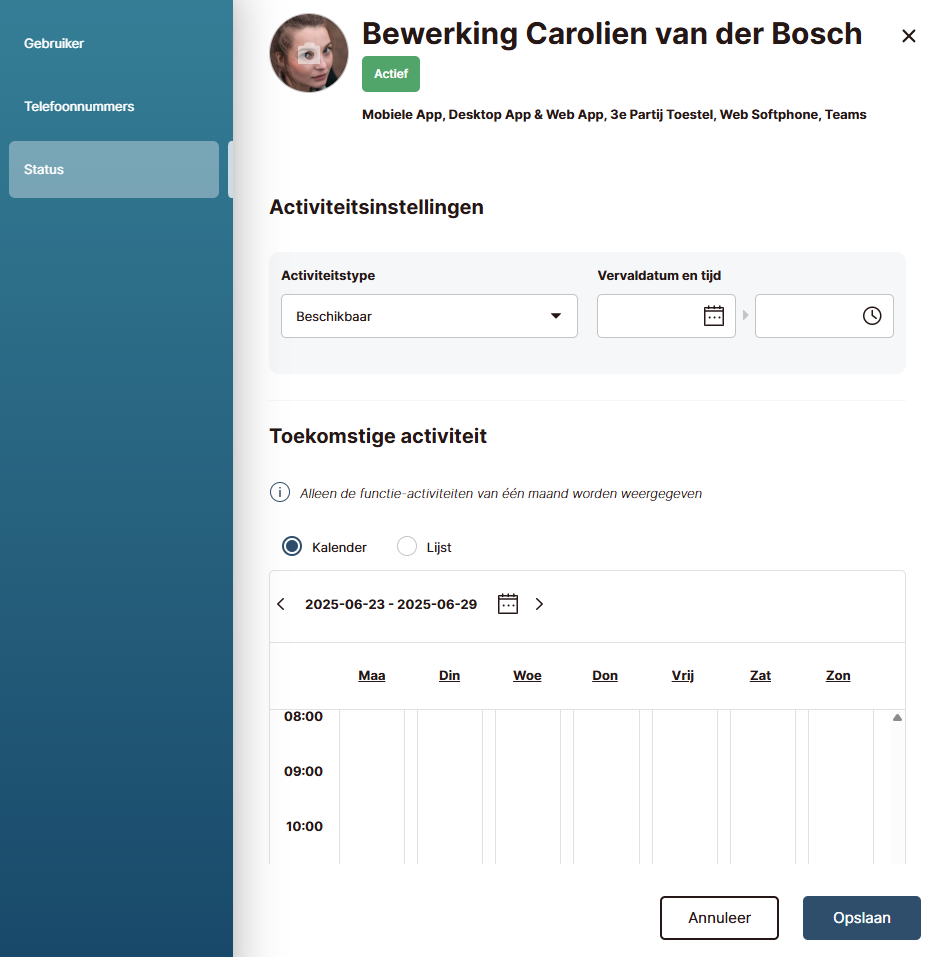Select the Lijst radio button
This screenshot has width=933, height=957.
pyautogui.click(x=407, y=547)
